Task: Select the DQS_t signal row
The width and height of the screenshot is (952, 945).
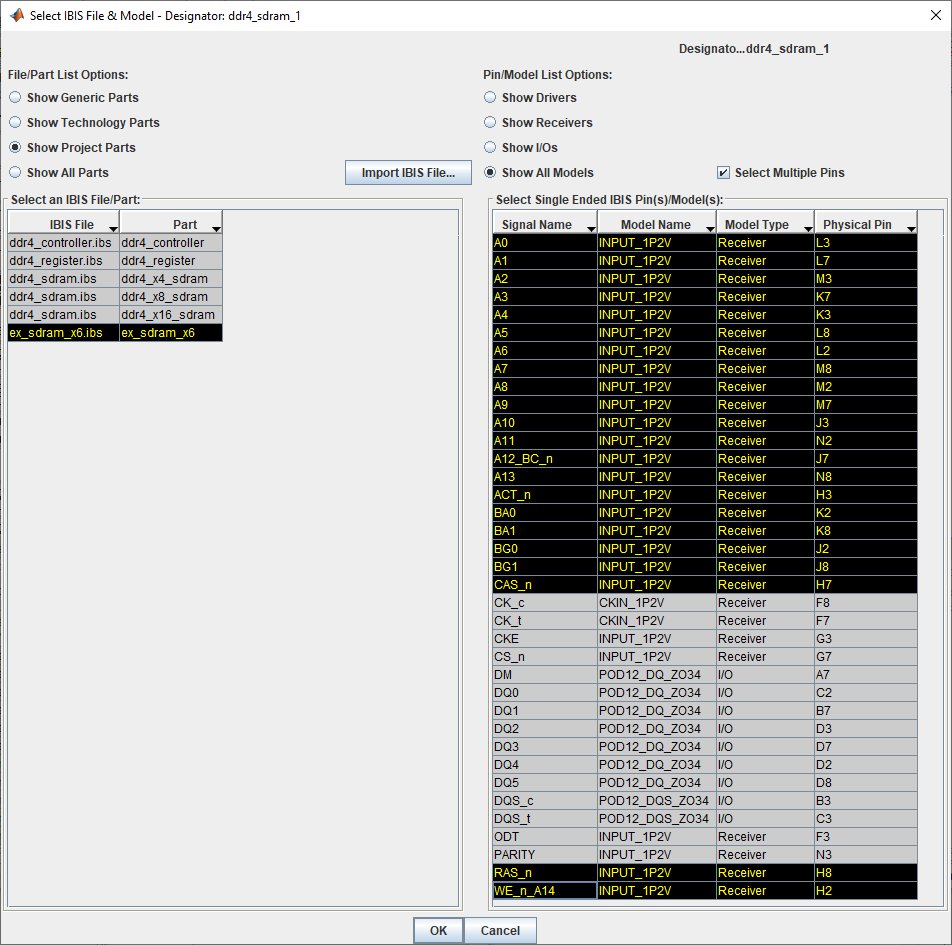Action: pos(705,819)
